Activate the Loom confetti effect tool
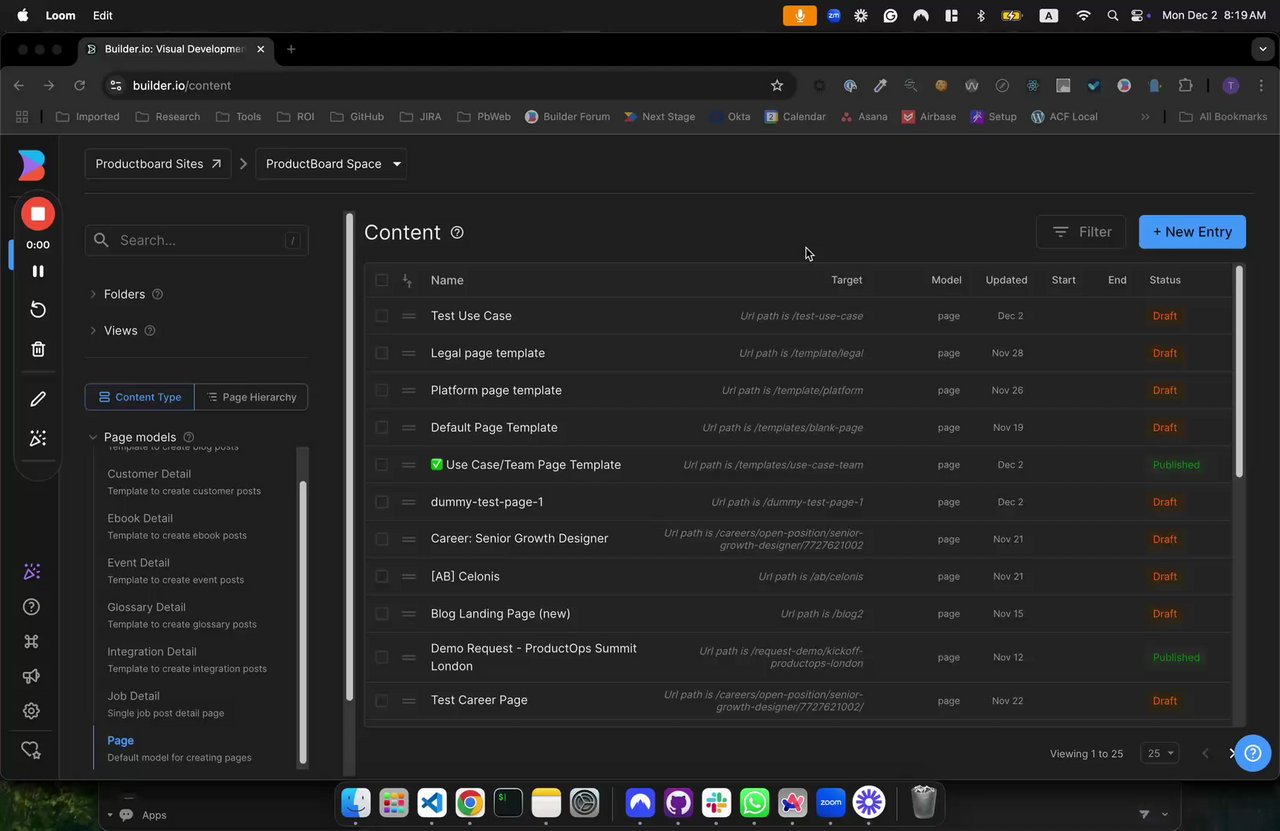Viewport: 1280px width, 831px height. click(x=38, y=438)
